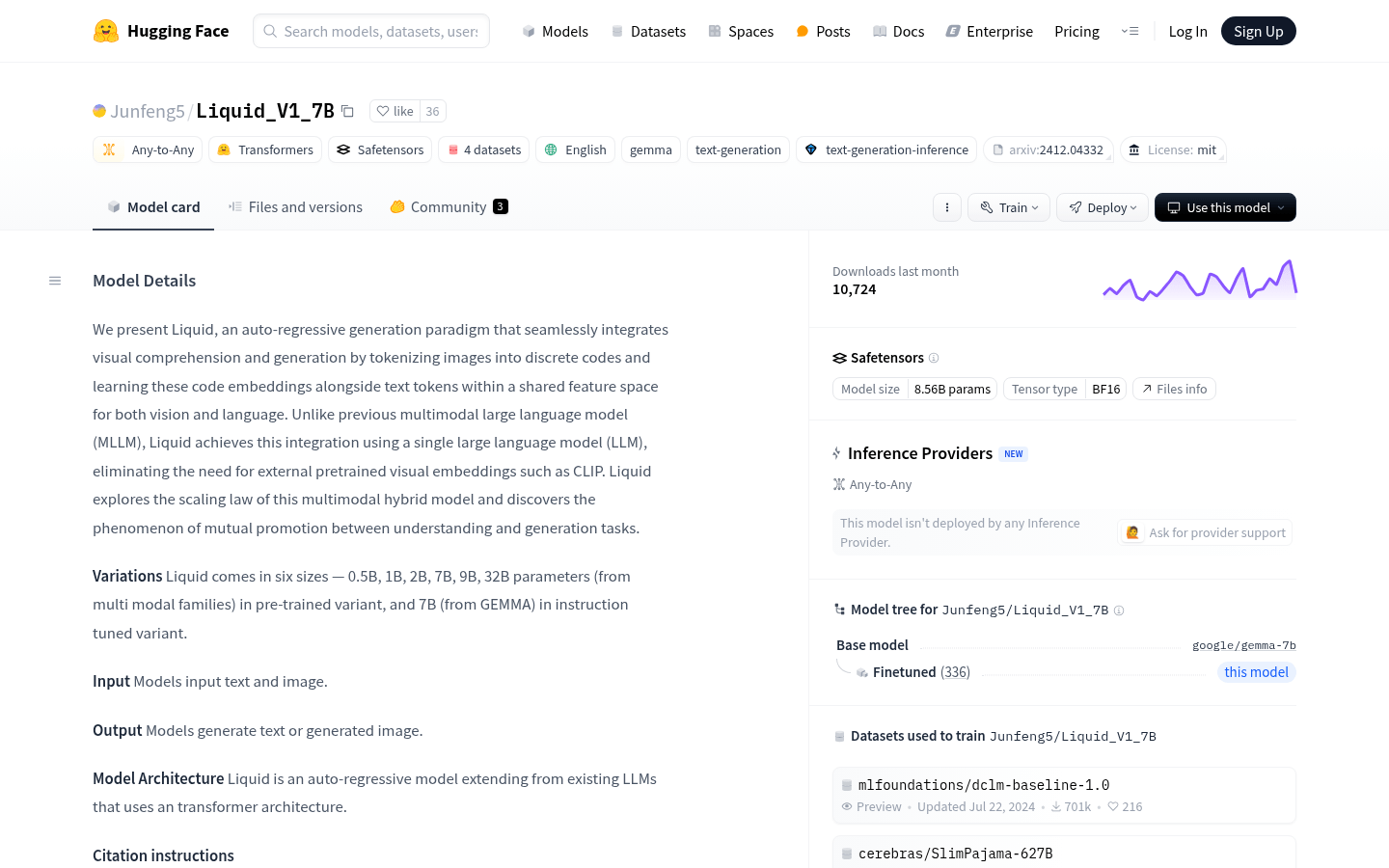The height and width of the screenshot is (868, 1389).
Task: Click Ask for provider support button
Action: tap(1205, 532)
